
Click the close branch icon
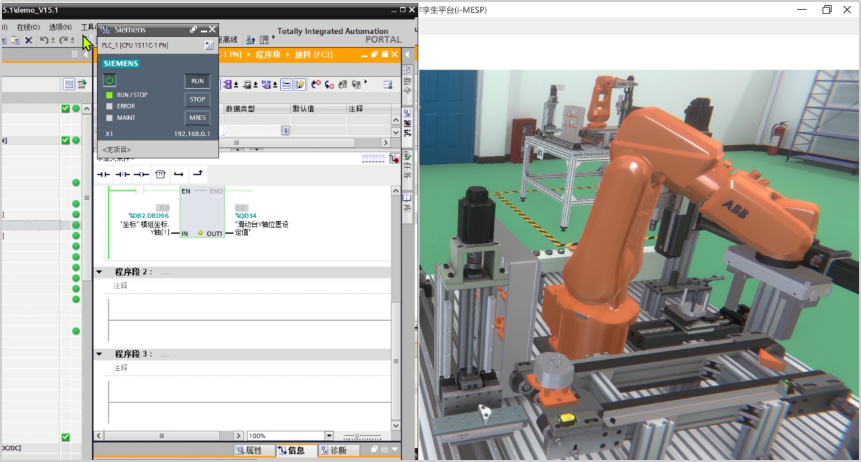[x=197, y=173]
